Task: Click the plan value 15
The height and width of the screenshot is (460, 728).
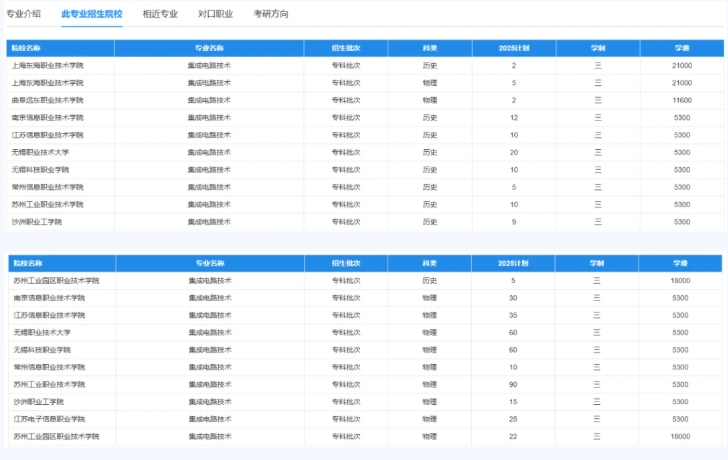Action: point(513,402)
